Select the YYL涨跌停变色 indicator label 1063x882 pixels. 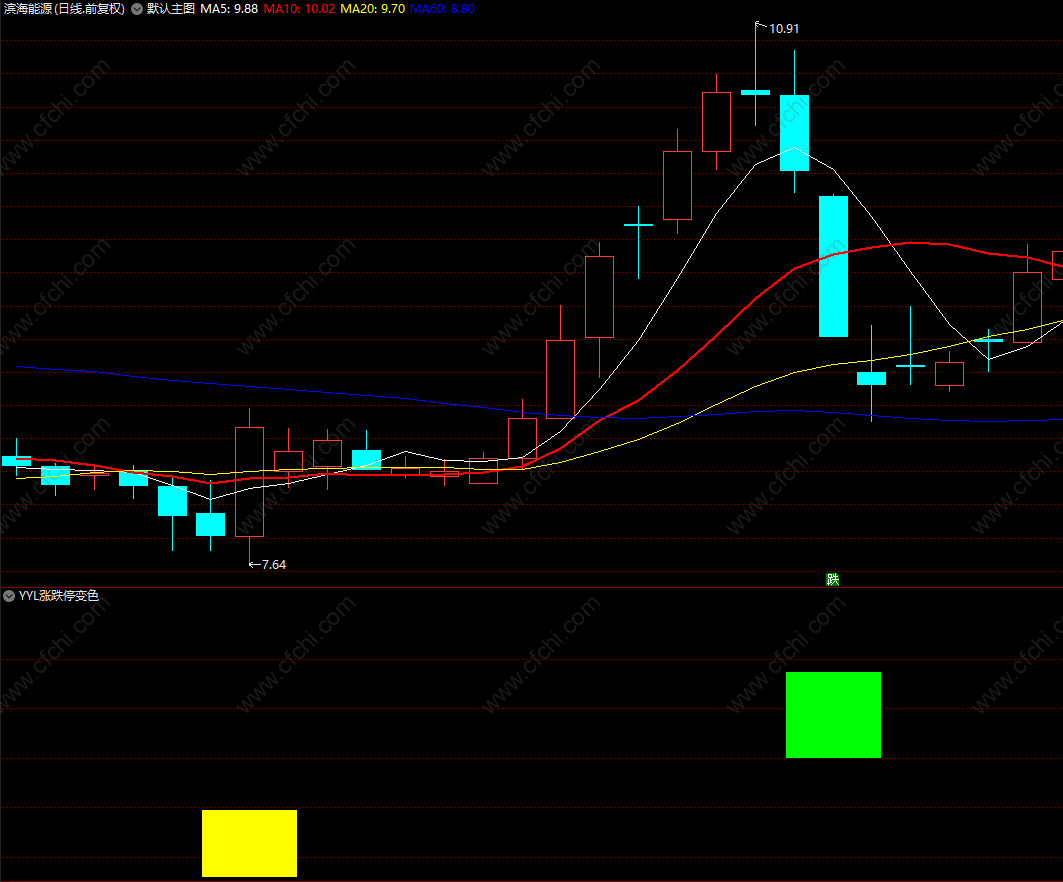59,596
